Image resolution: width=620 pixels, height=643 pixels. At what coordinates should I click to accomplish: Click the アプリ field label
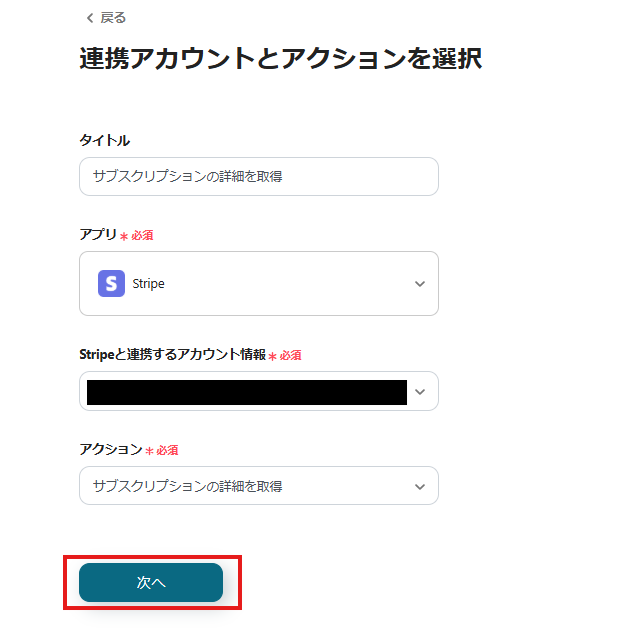point(97,234)
